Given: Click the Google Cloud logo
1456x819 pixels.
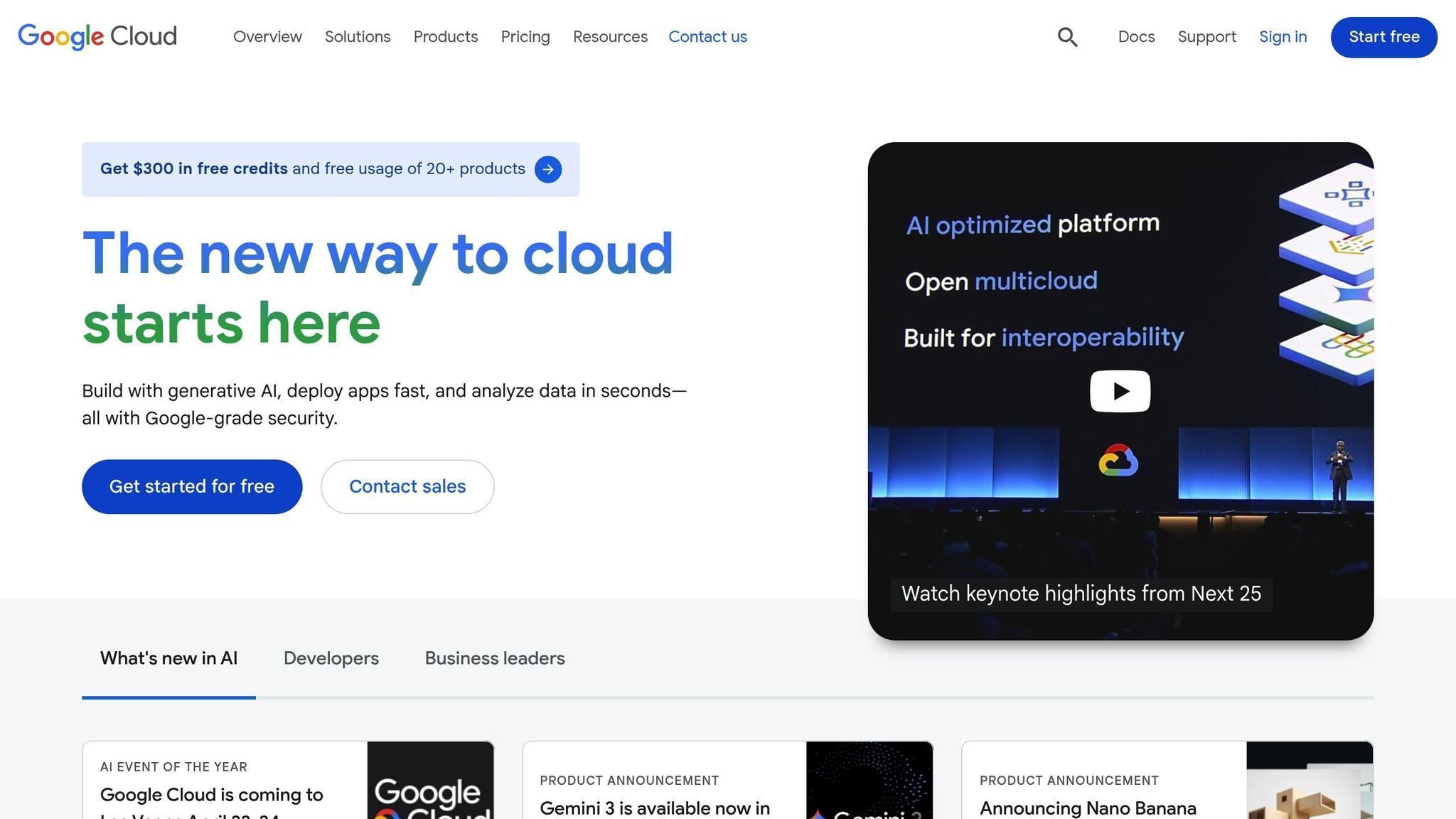Looking at the screenshot, I should (x=97, y=36).
